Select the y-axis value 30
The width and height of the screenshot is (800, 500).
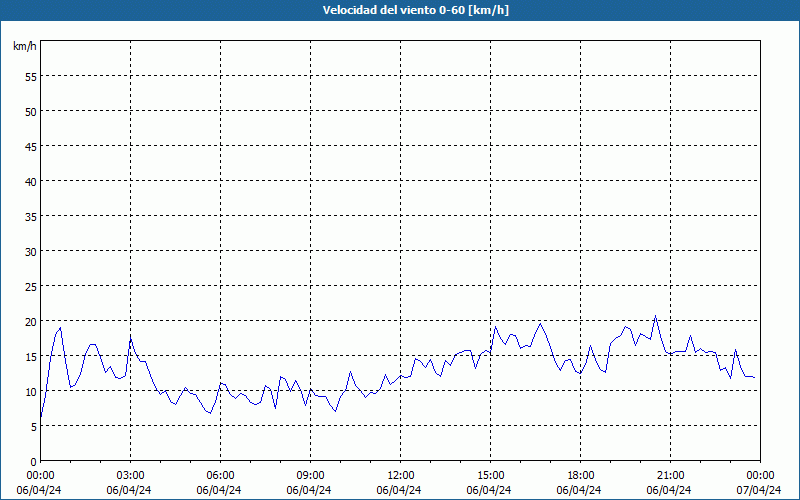pyautogui.click(x=30, y=252)
